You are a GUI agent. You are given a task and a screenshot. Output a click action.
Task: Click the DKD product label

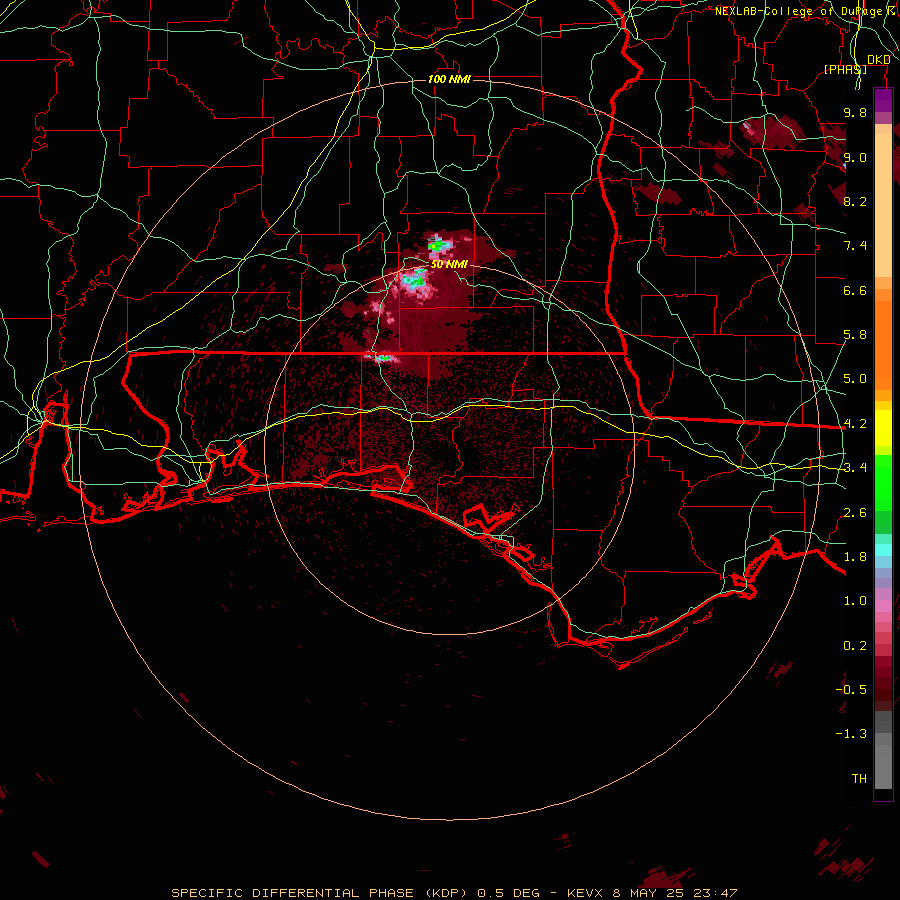tap(879, 59)
